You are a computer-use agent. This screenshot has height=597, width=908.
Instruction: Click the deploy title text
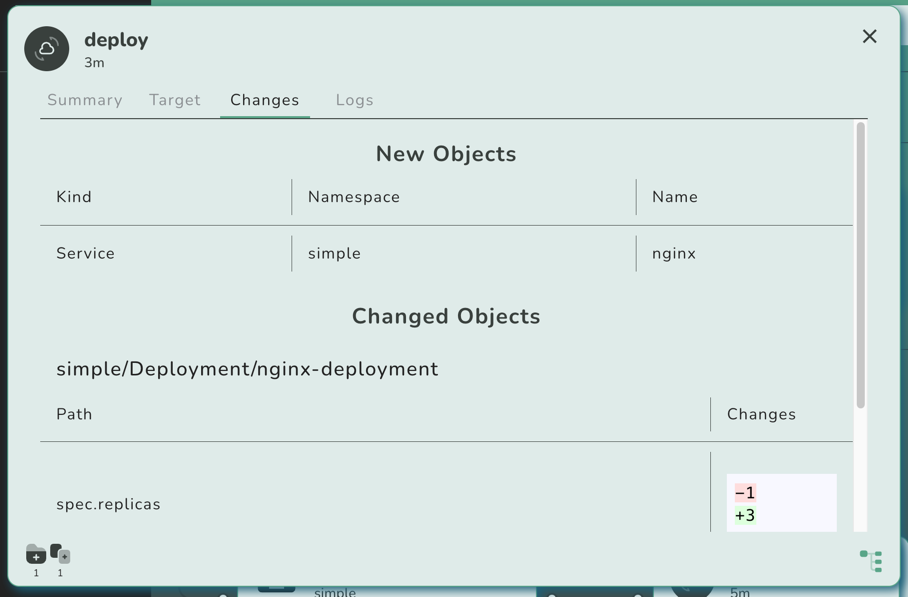[116, 40]
